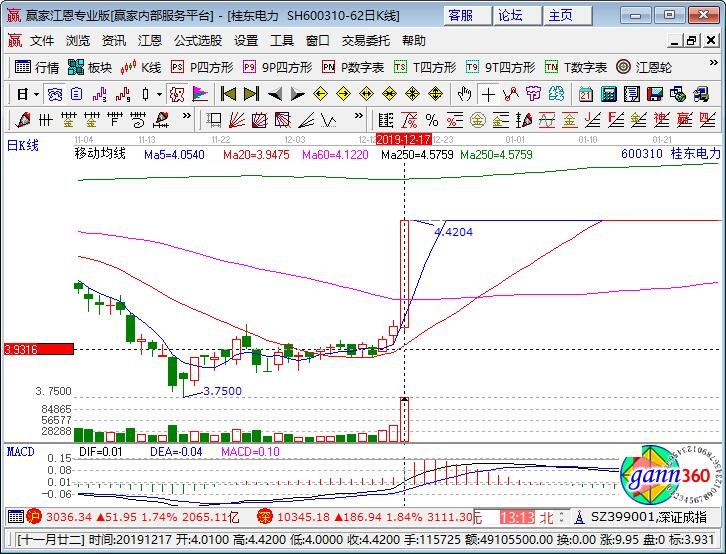Viewport: 726px width, 554px height.
Task: Click the 客服 button
Action: pyautogui.click(x=467, y=16)
